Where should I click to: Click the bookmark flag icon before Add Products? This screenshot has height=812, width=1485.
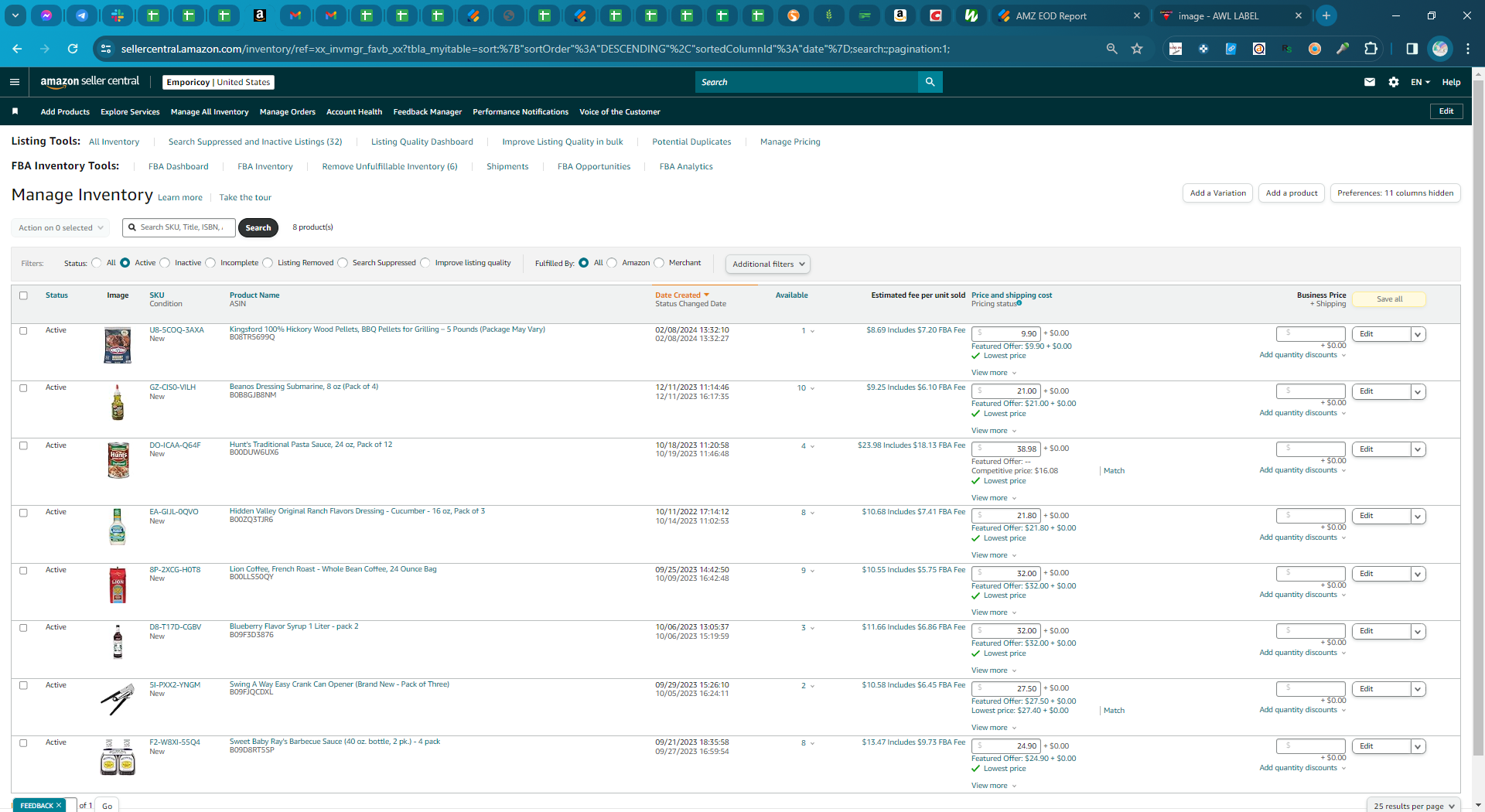click(15, 112)
